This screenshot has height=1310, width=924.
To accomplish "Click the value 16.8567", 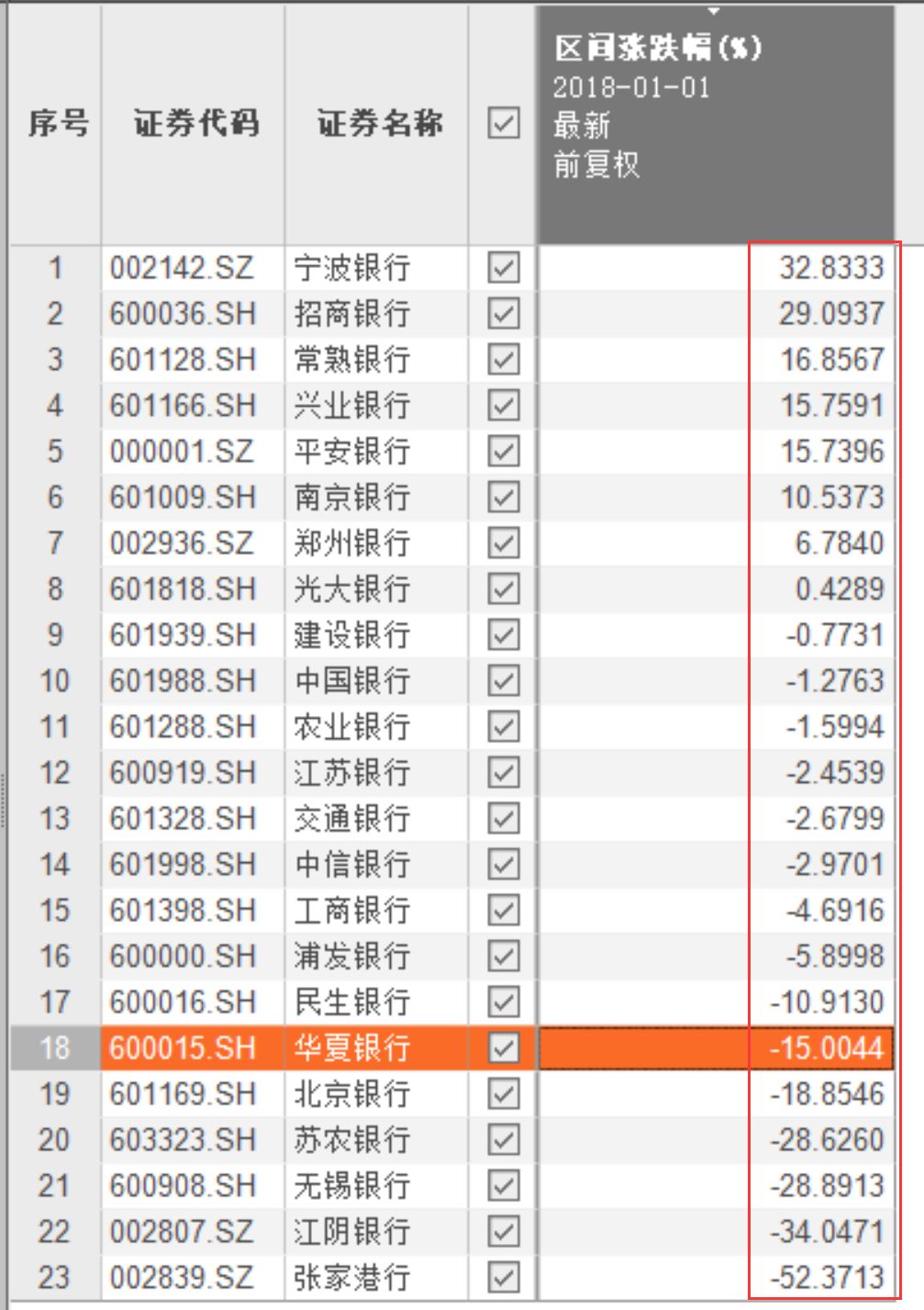I will click(832, 360).
